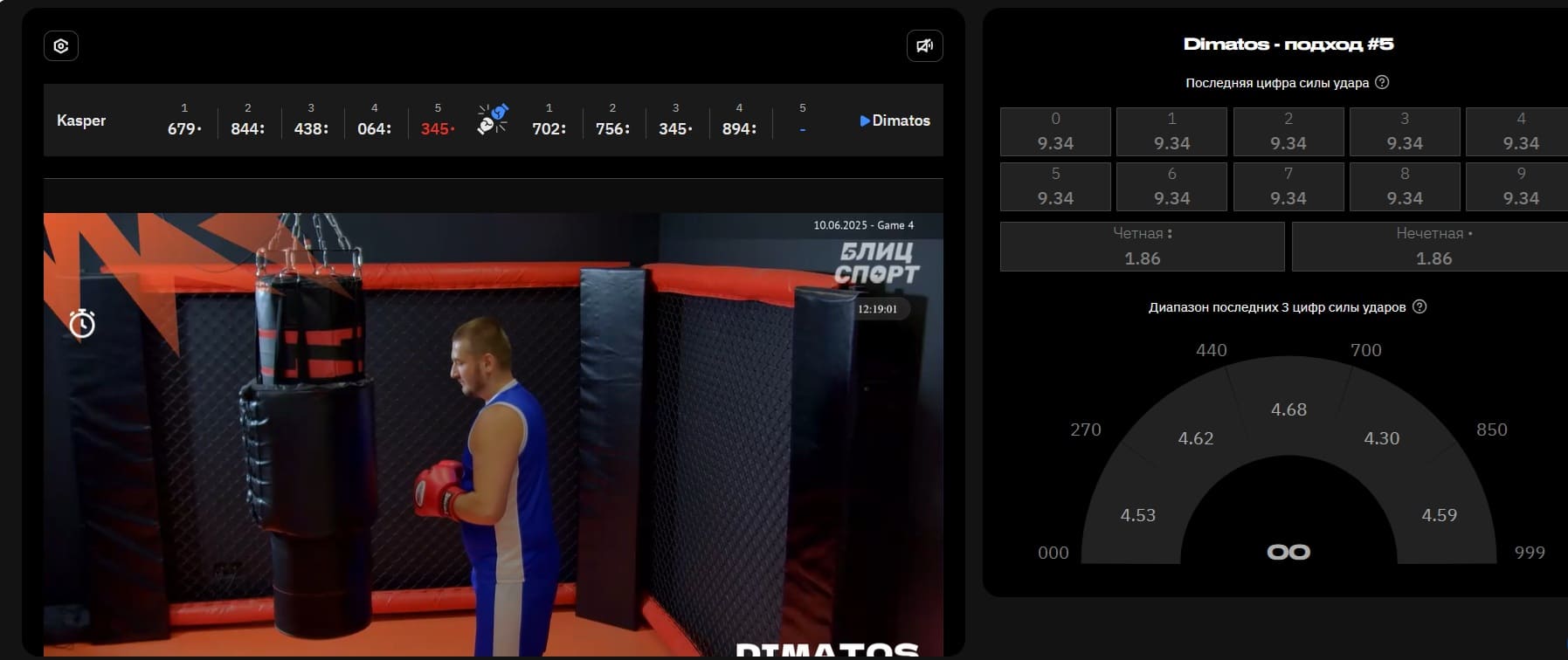The height and width of the screenshot is (660, 1568).
Task: Pick the 440–700 gauge range at 4.68
Action: [1288, 409]
